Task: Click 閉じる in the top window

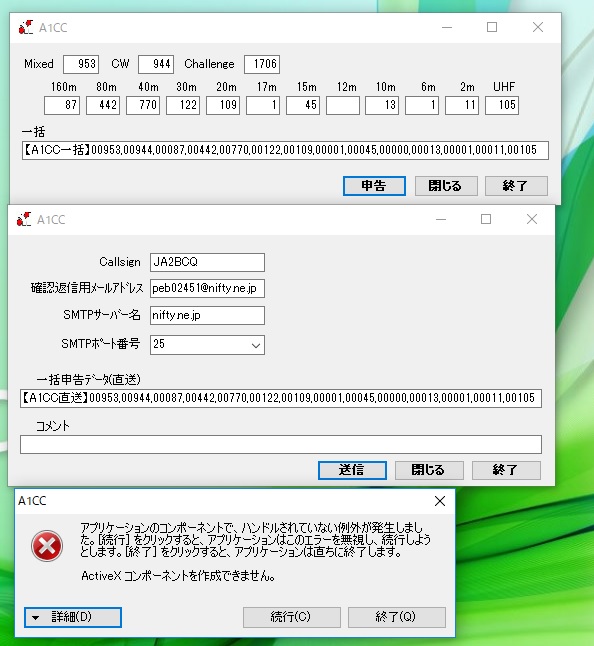Action: tap(446, 186)
